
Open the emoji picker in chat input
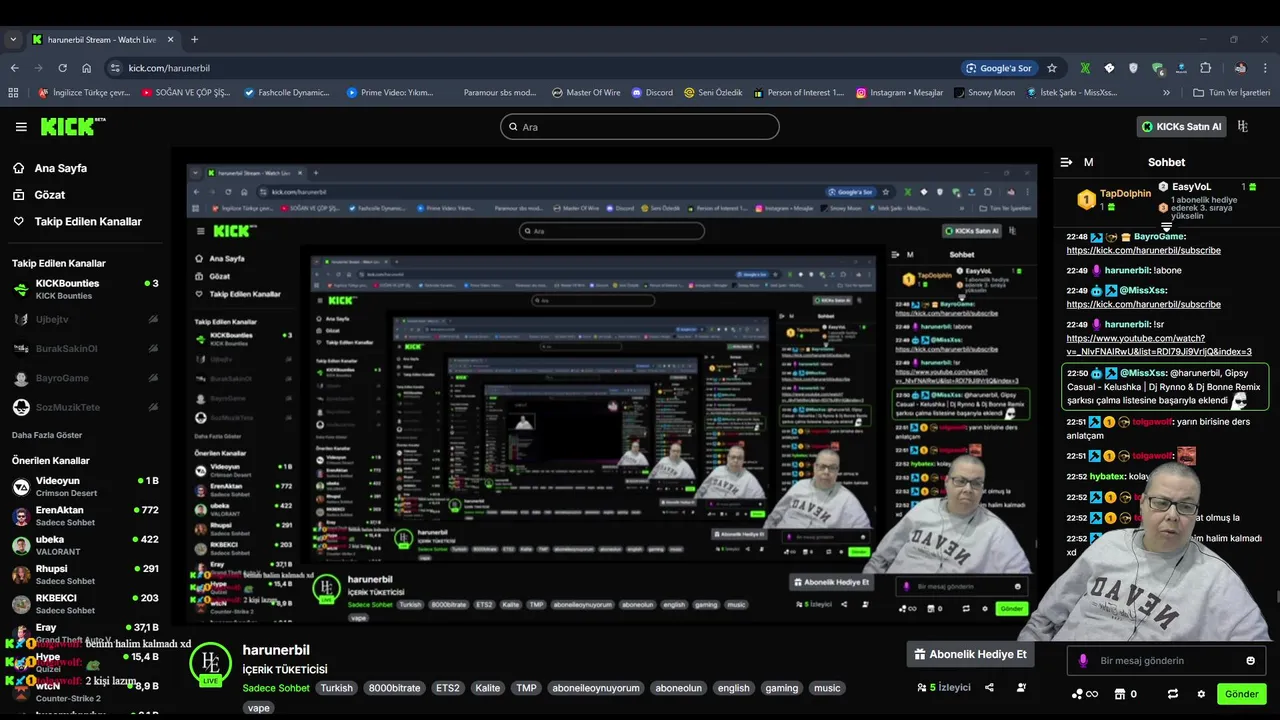coord(1250,660)
